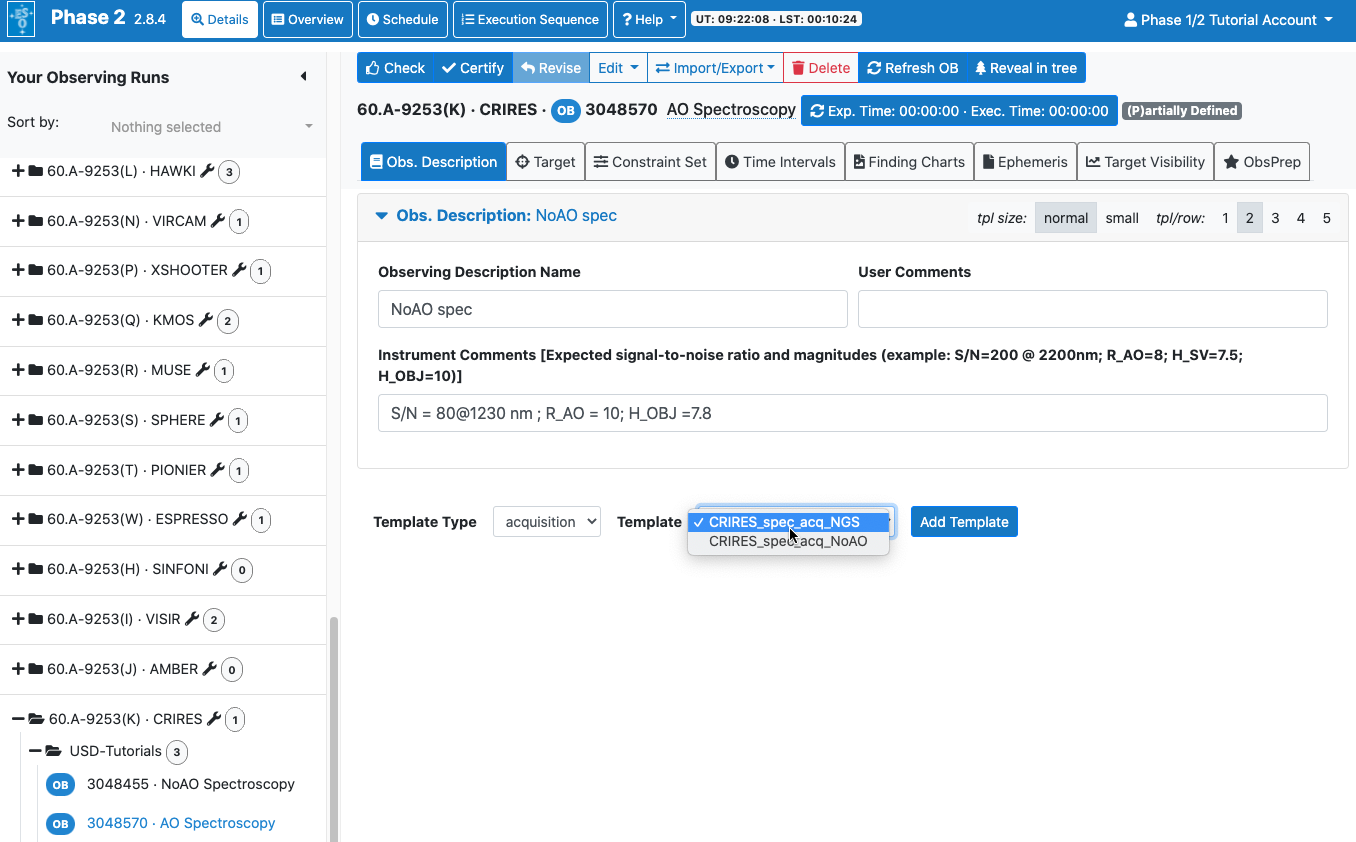Screen dimensions: 1356x842
Task: Click the Refresh OB button
Action: point(912,68)
